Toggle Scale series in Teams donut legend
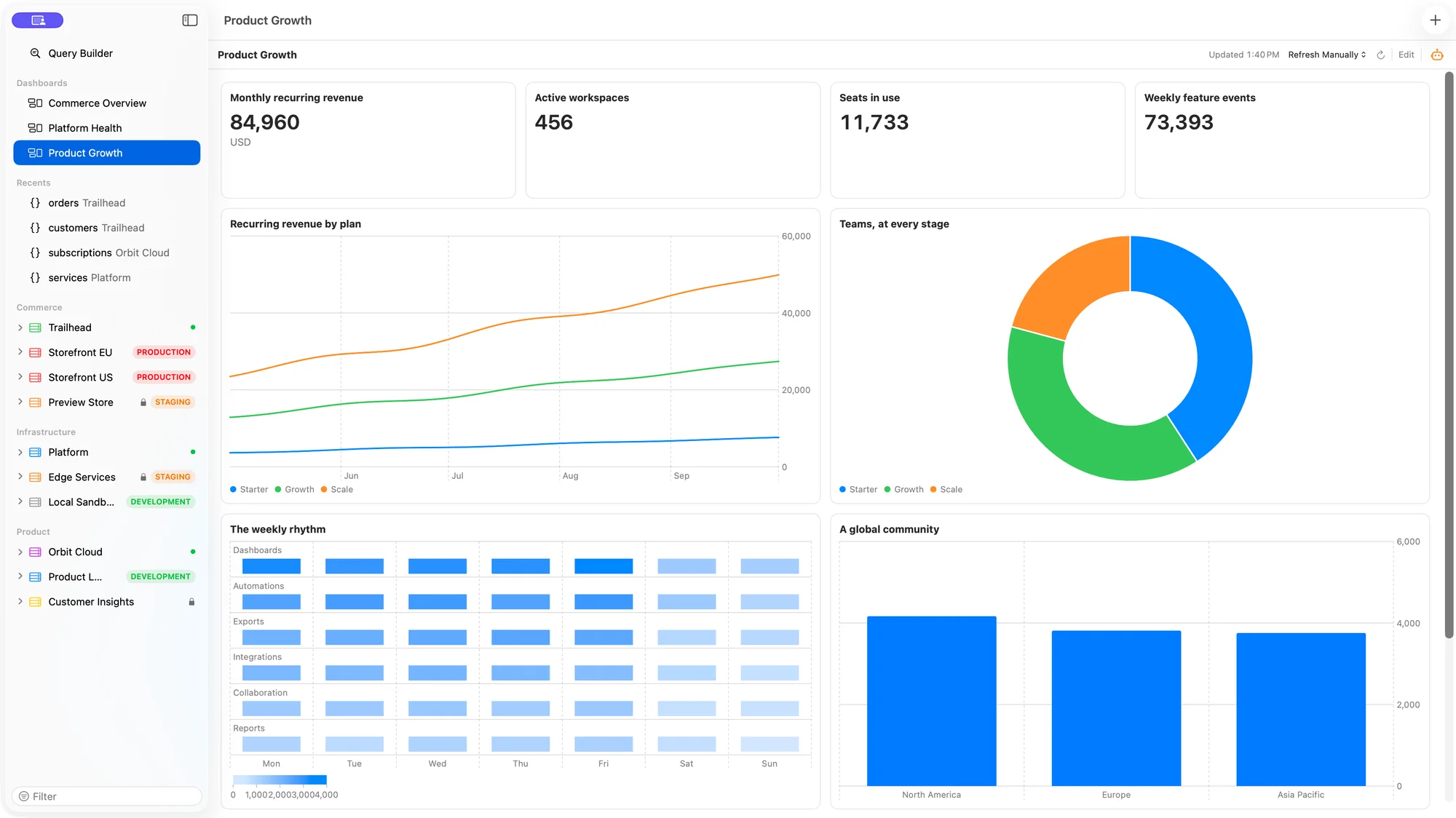Viewport: 1456px width, 818px height. [946, 490]
